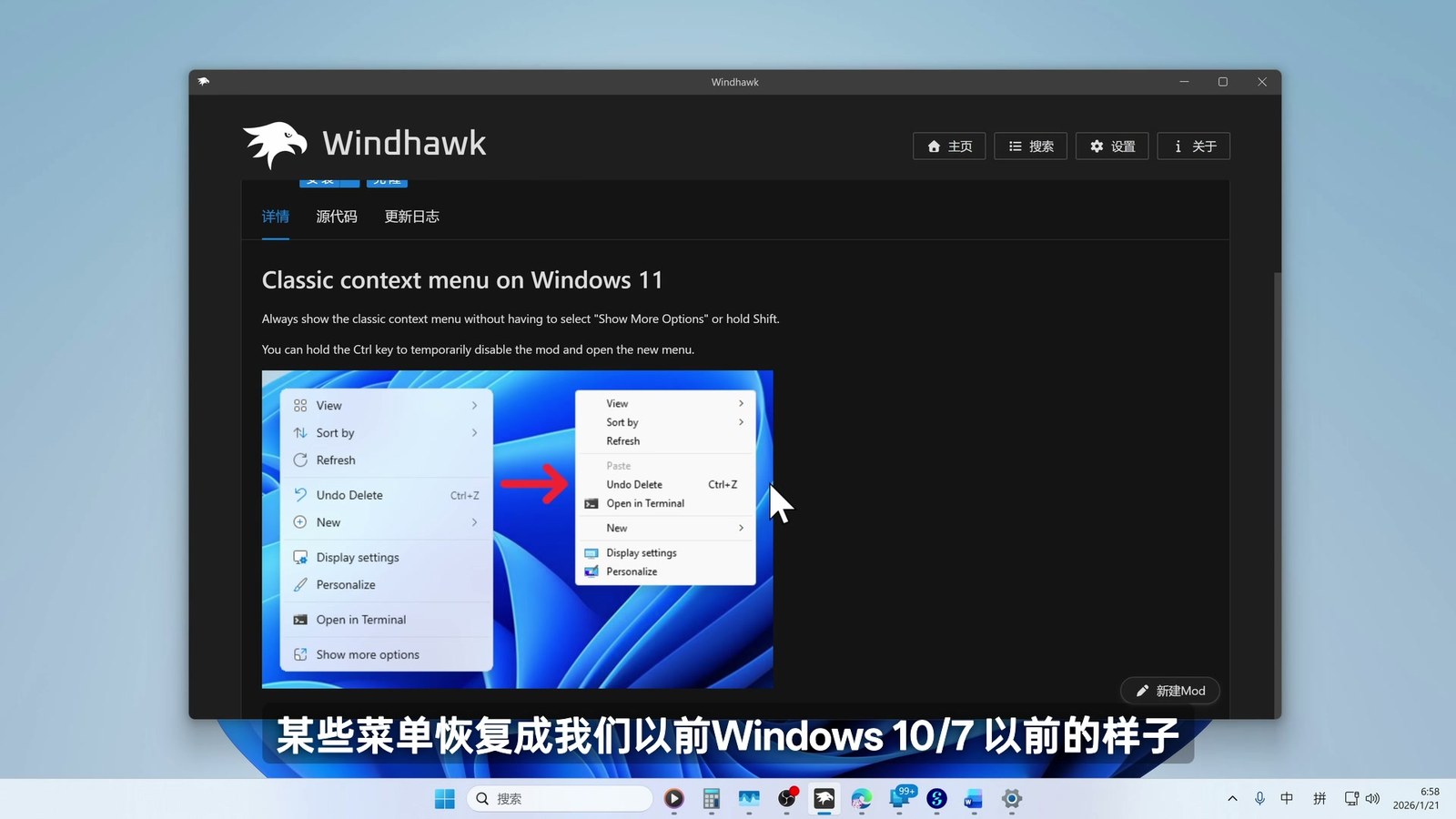Open the context menu comparison preview image
Image resolution: width=1456 pixels, height=819 pixels.
[x=518, y=529]
